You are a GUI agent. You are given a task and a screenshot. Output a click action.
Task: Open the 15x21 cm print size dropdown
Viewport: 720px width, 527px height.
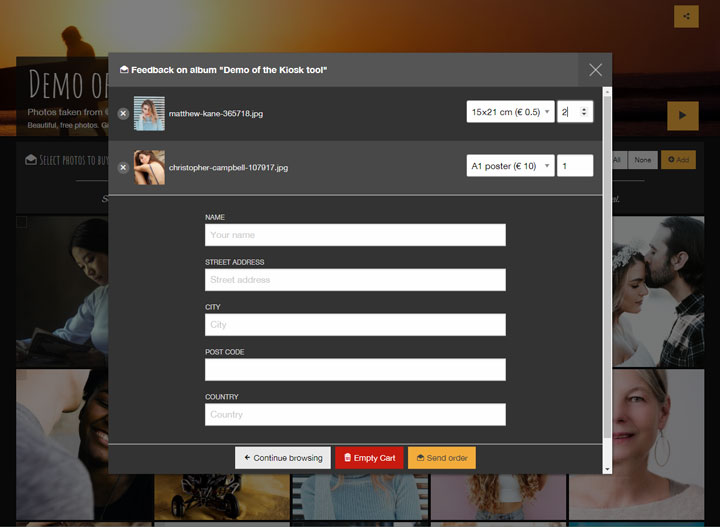(510, 112)
